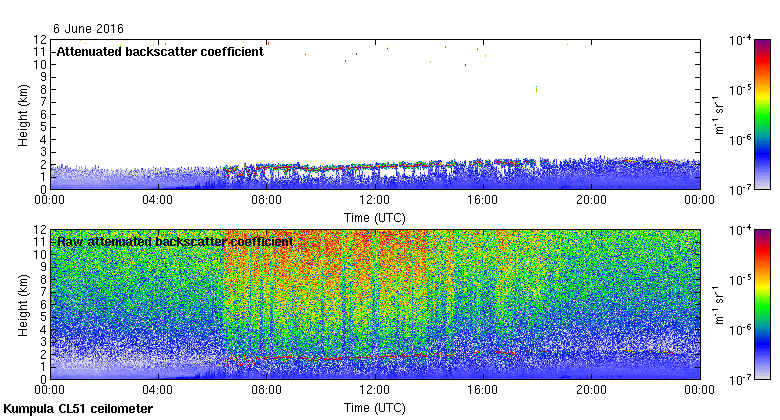Click the 20:00 tick label under the bottom plot
Viewport: 780px width, 420px height.
(591, 390)
